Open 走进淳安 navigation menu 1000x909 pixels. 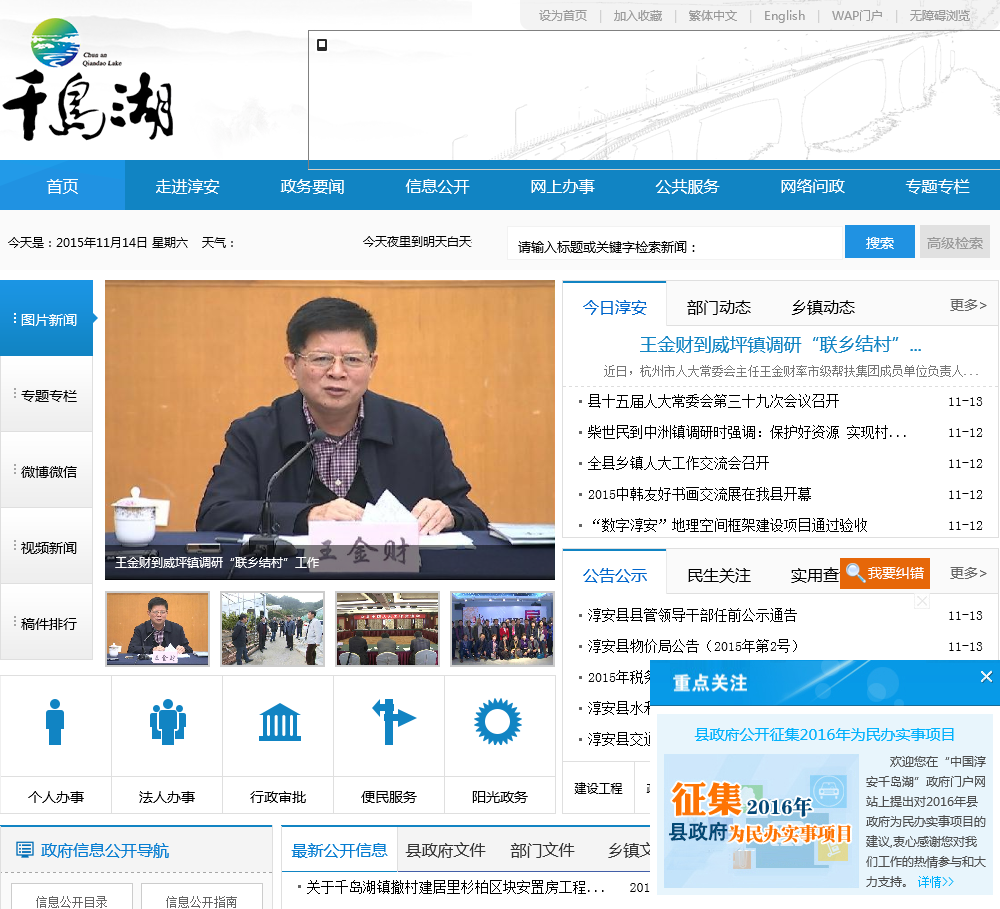(188, 186)
